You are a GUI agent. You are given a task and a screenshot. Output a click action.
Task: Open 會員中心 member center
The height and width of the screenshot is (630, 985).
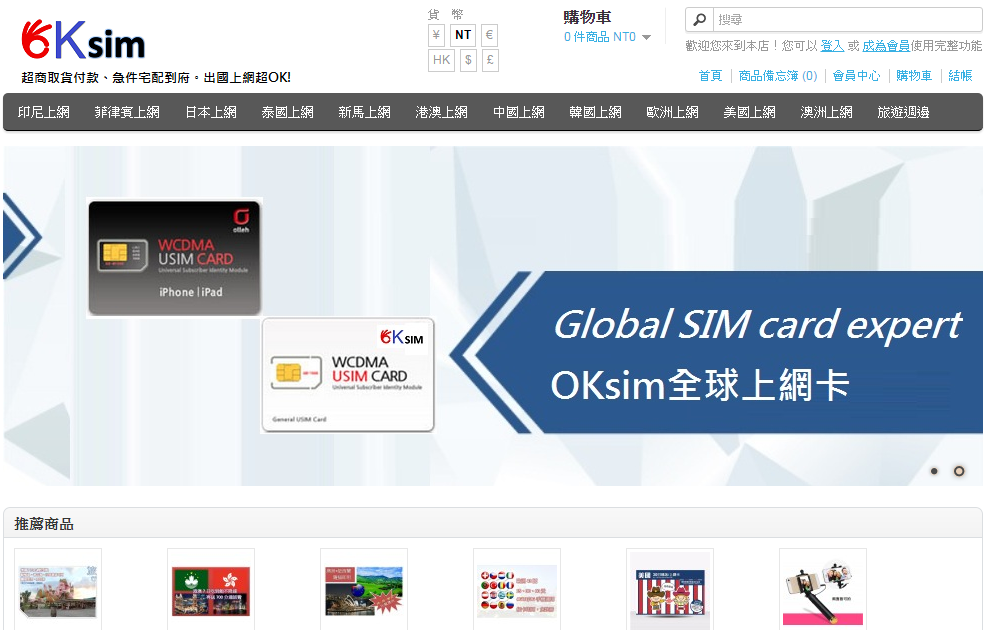click(856, 76)
